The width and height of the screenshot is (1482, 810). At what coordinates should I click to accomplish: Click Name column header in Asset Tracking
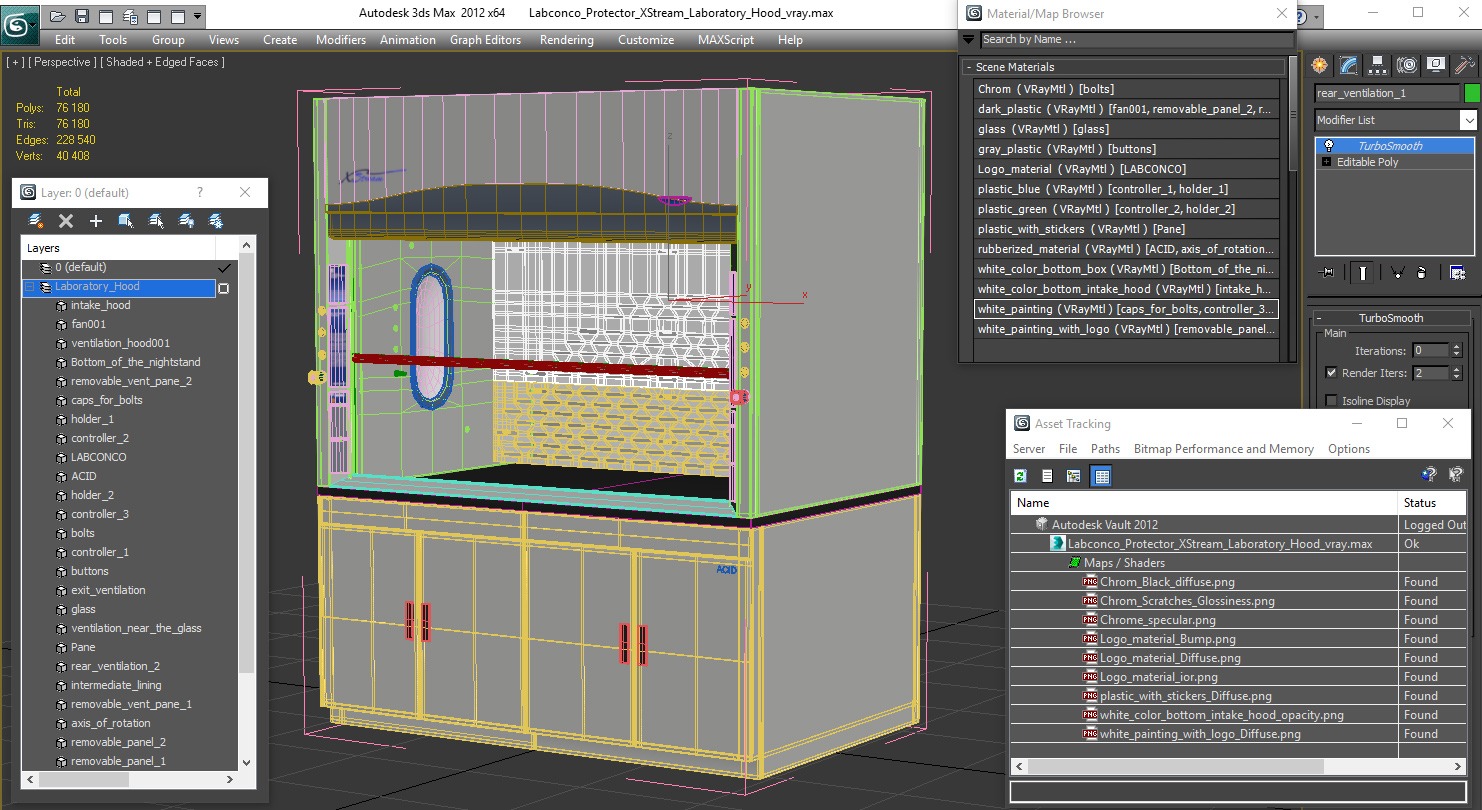(1204, 503)
